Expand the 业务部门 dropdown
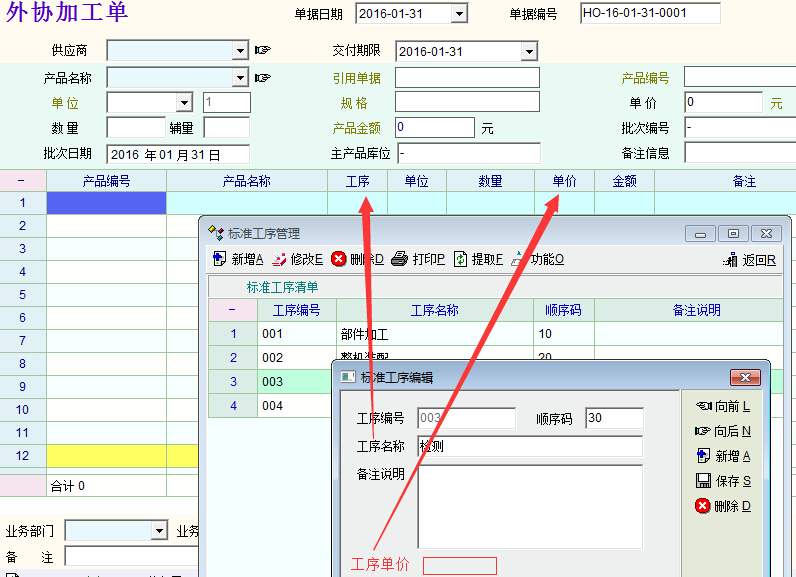The width and height of the screenshot is (796, 577). (x=159, y=530)
